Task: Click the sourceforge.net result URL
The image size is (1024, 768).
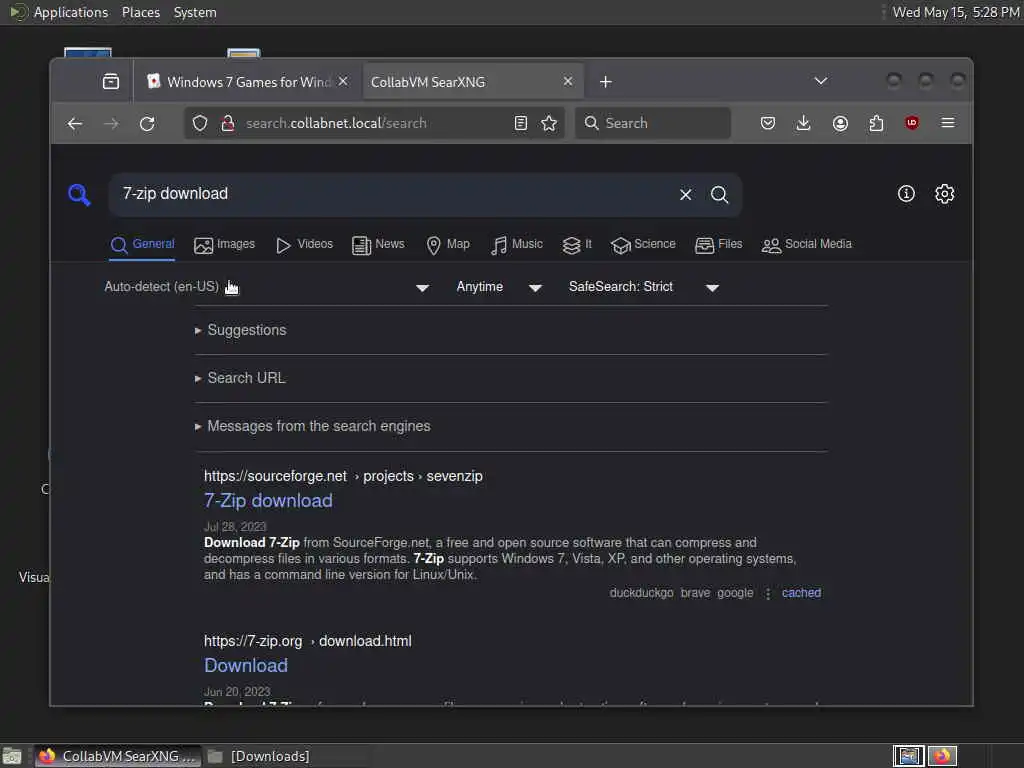Action: point(343,476)
